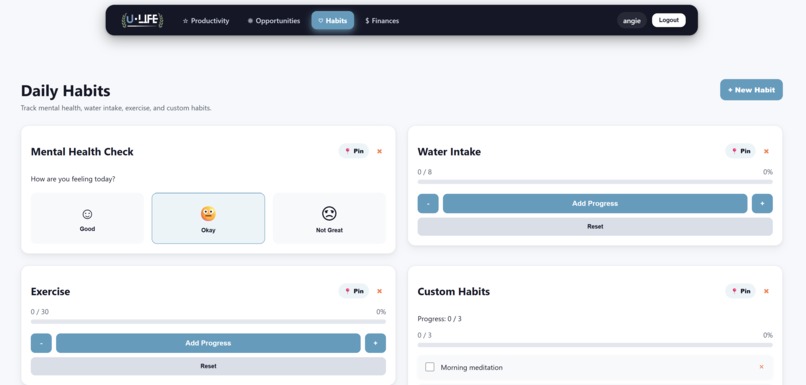
Task: Decrease Water Intake with minus button
Action: pos(428,204)
